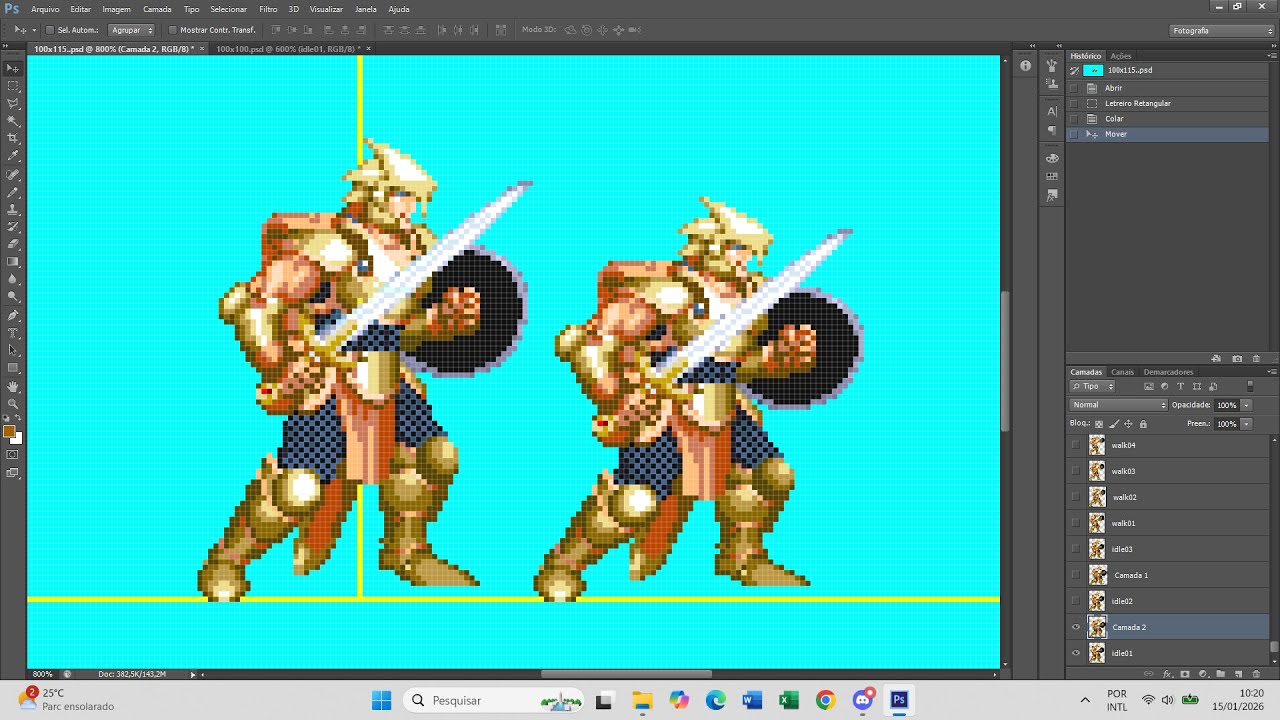
Task: Open the Filtro menu
Action: click(x=268, y=9)
